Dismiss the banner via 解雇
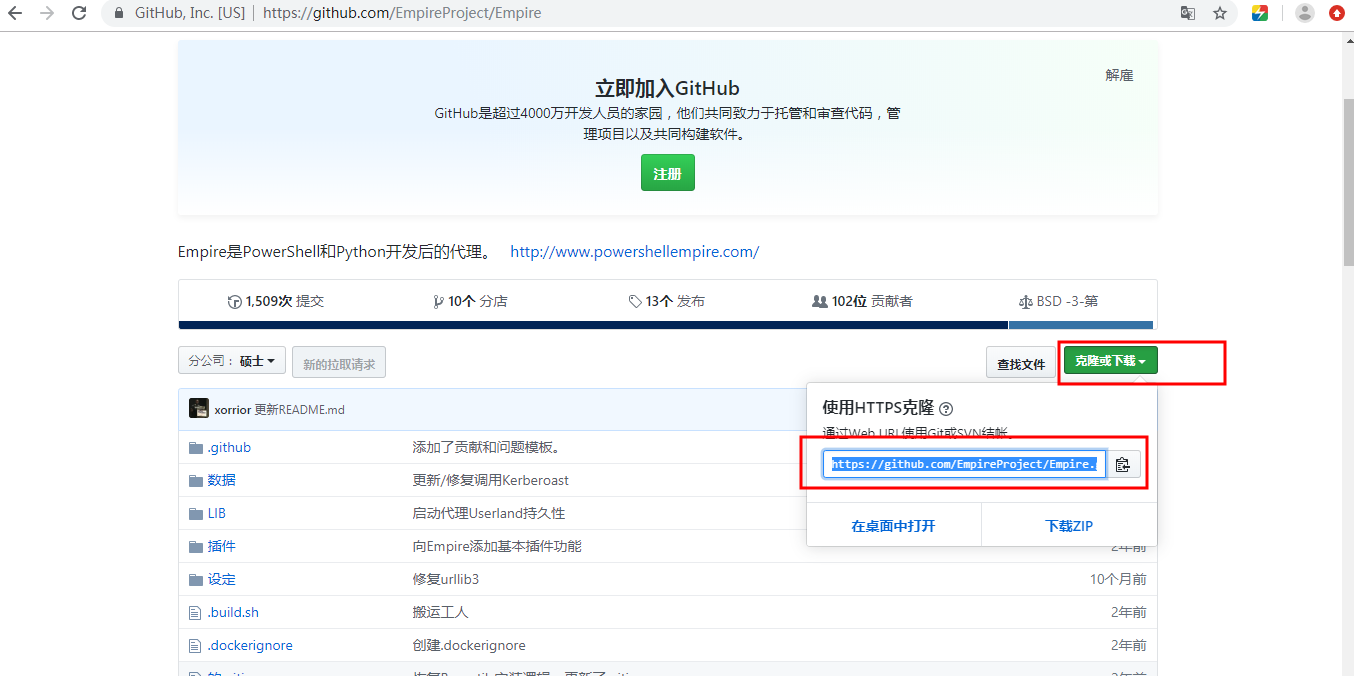Viewport: 1354px width, 676px height. coord(1119,75)
